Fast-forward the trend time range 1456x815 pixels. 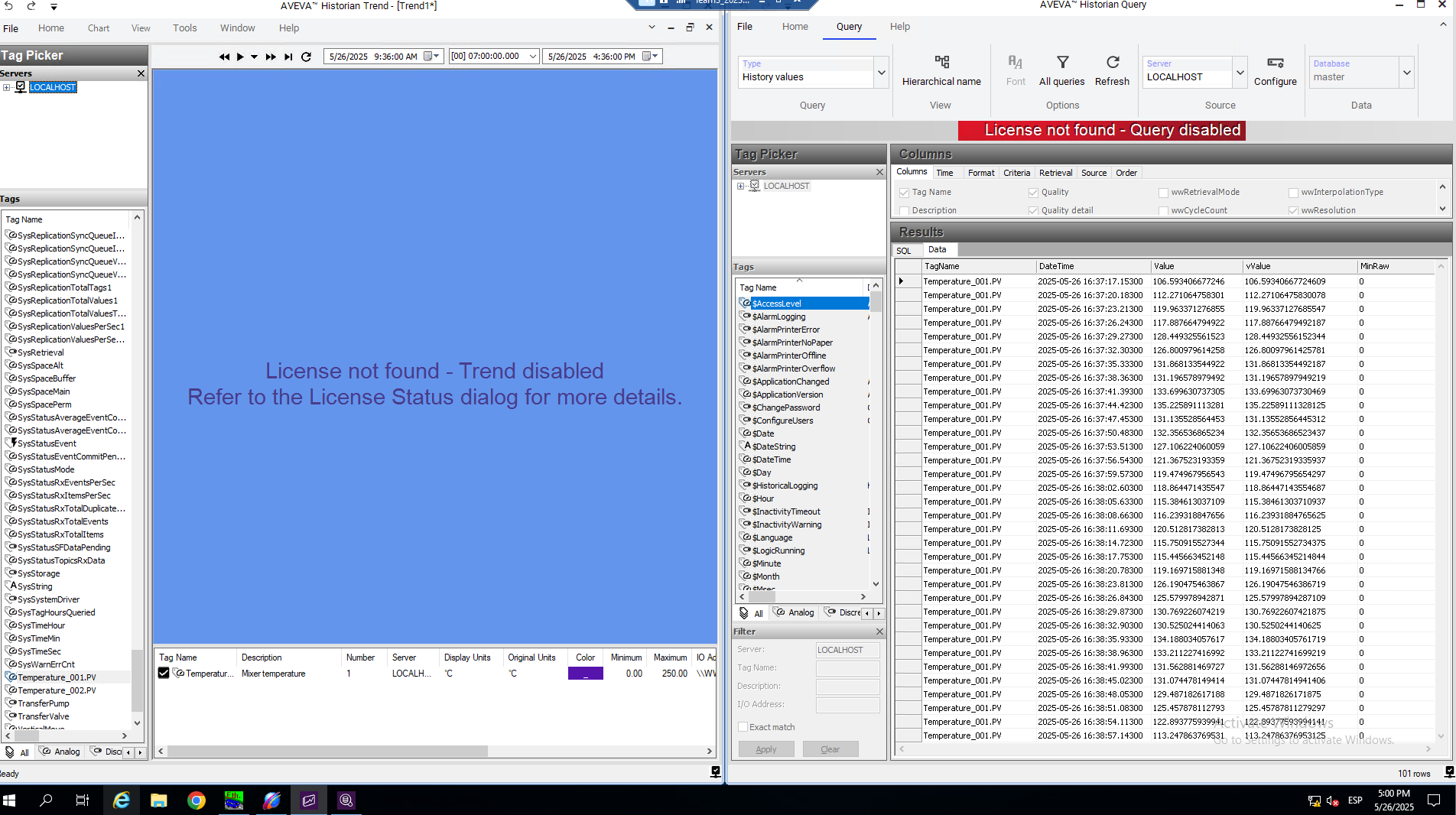click(x=271, y=57)
